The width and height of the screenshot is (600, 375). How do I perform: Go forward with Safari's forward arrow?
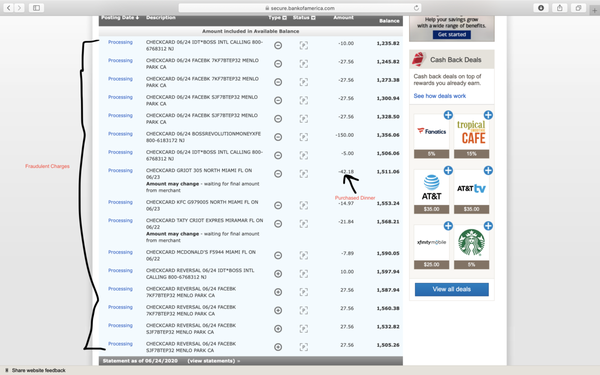tap(19, 8)
